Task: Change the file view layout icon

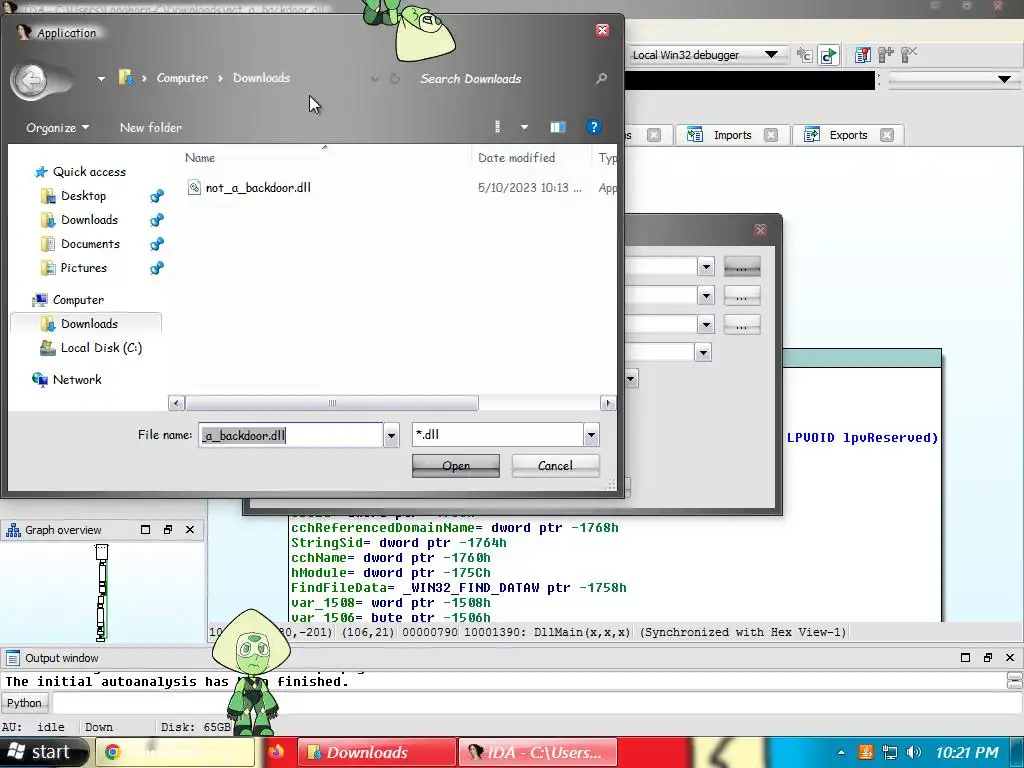Action: [x=497, y=127]
